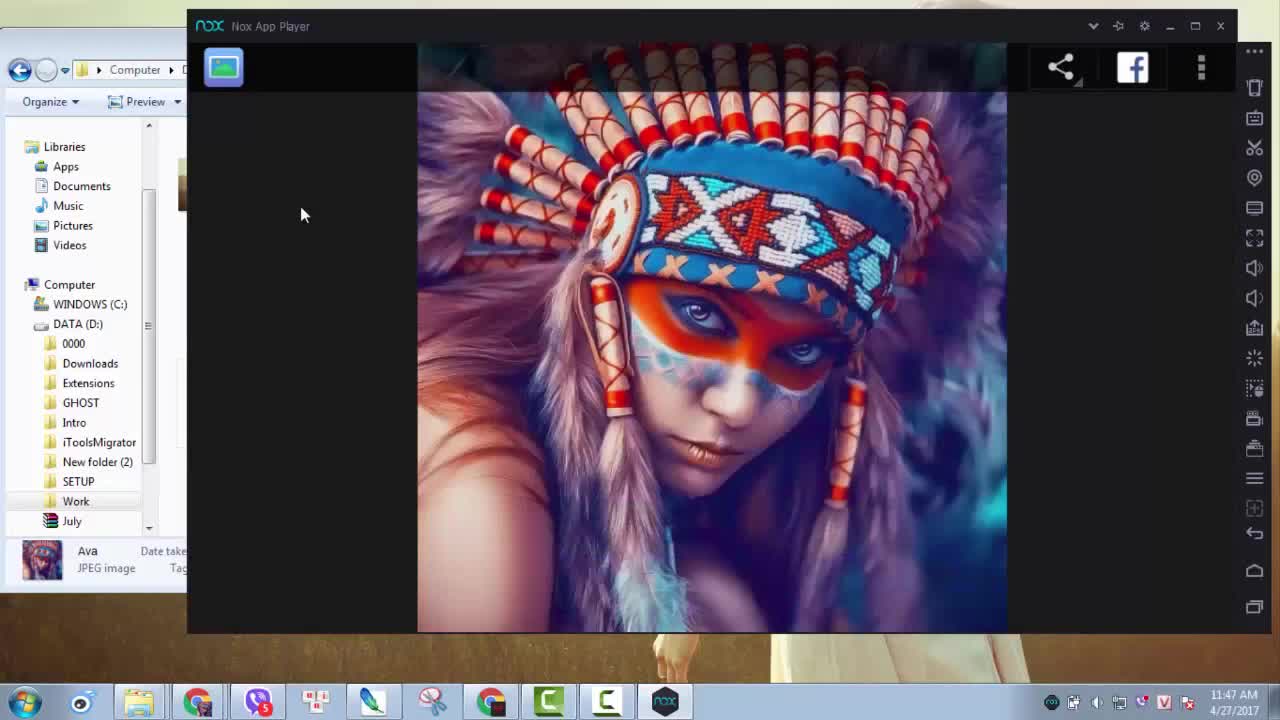Select Libraries in navigation pane

tap(64, 147)
